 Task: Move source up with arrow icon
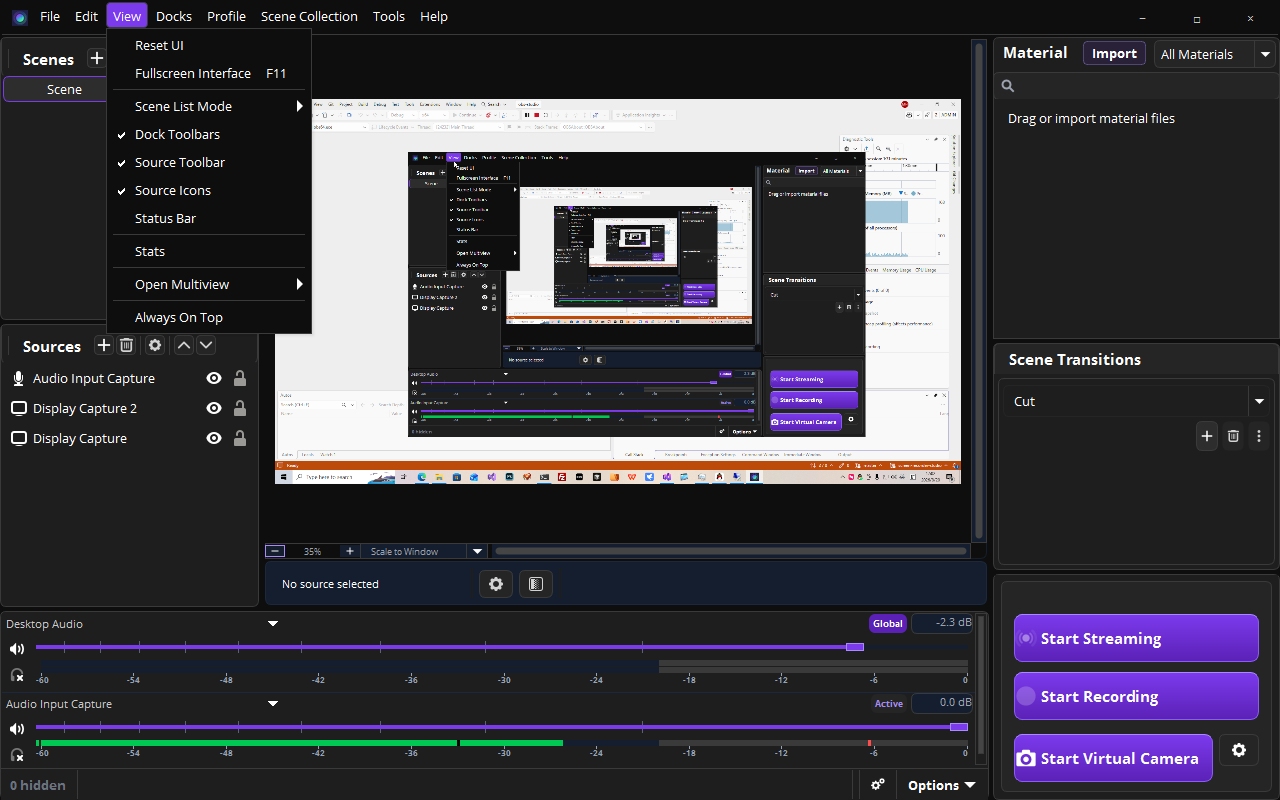184,345
